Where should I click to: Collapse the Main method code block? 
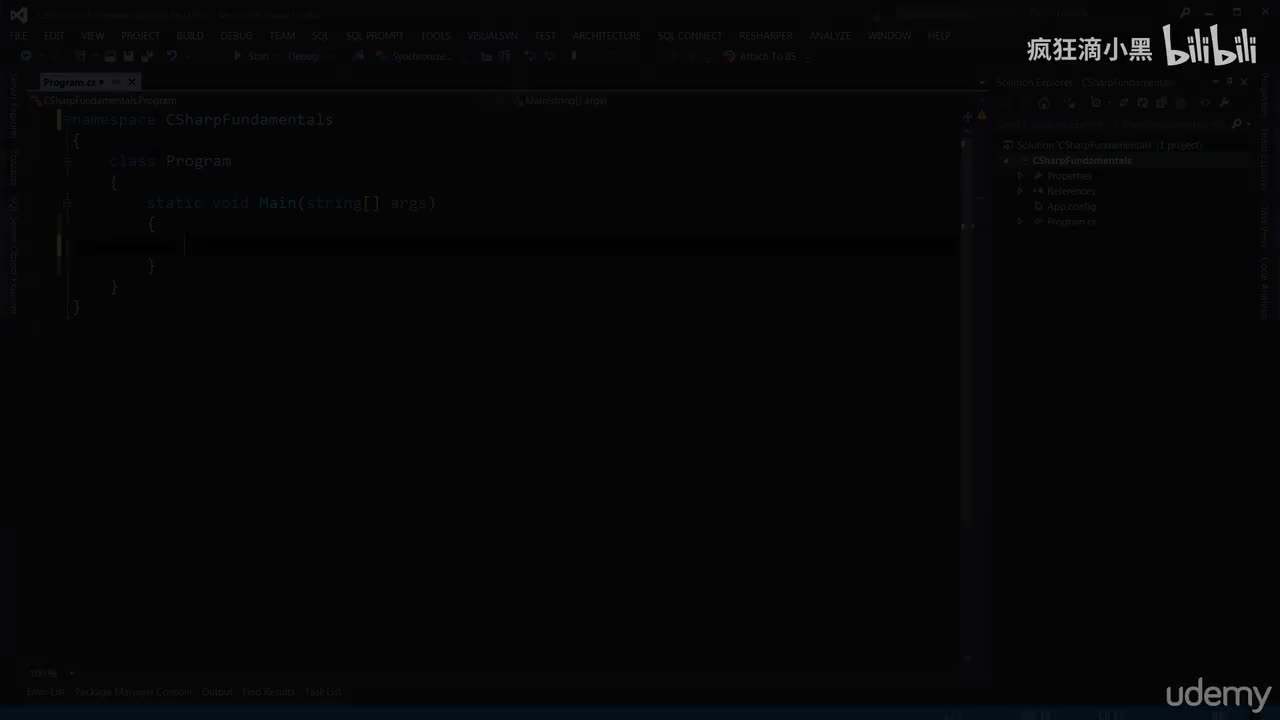pos(67,203)
